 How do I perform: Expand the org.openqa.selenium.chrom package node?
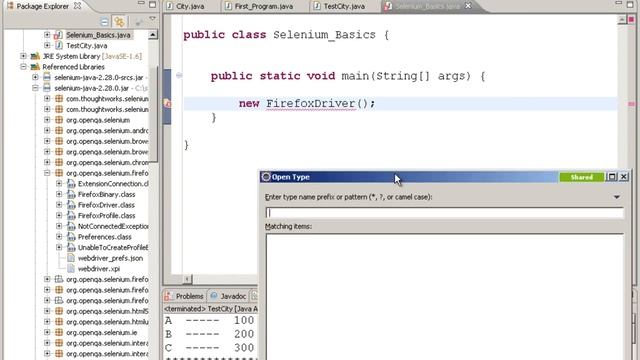pyautogui.click(x=47, y=162)
